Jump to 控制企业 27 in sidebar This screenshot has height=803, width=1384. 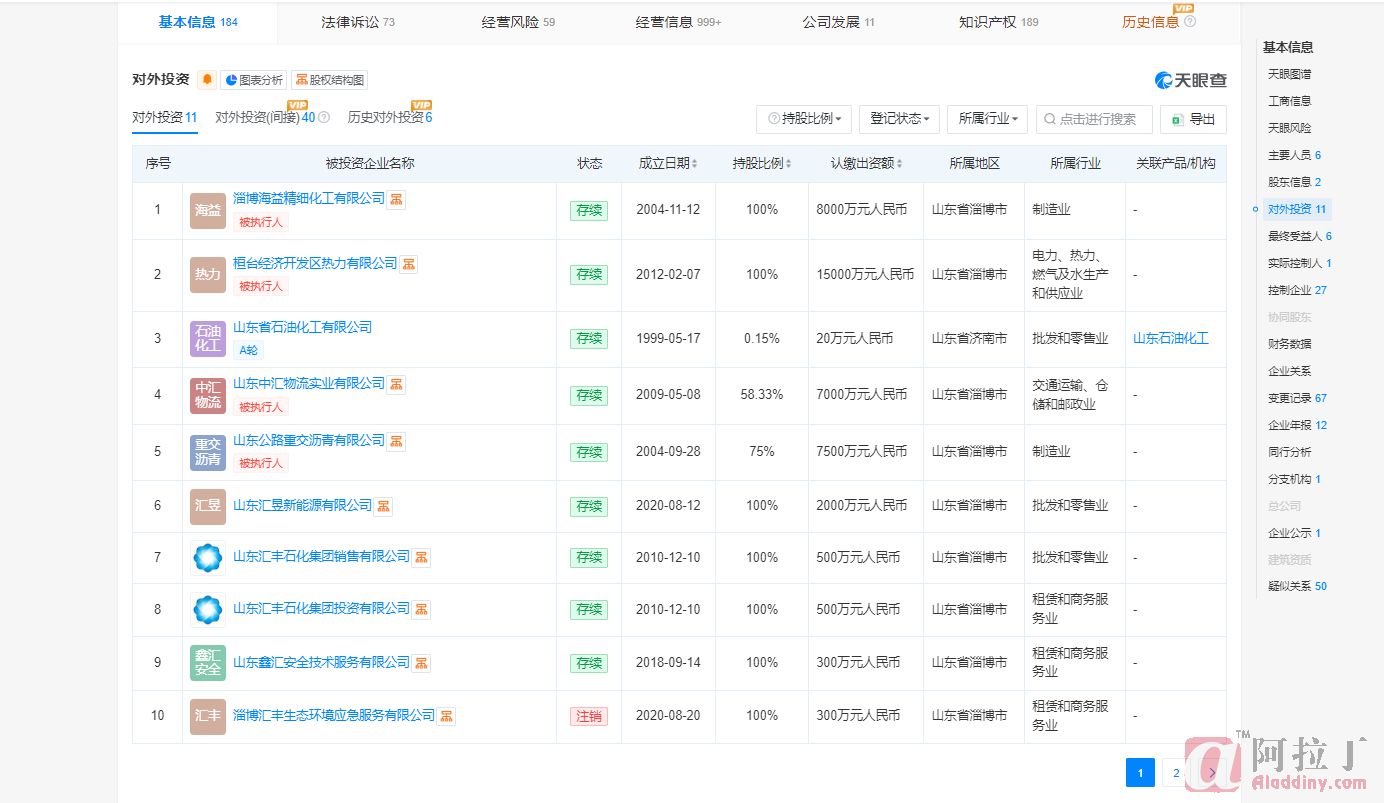click(x=1298, y=290)
